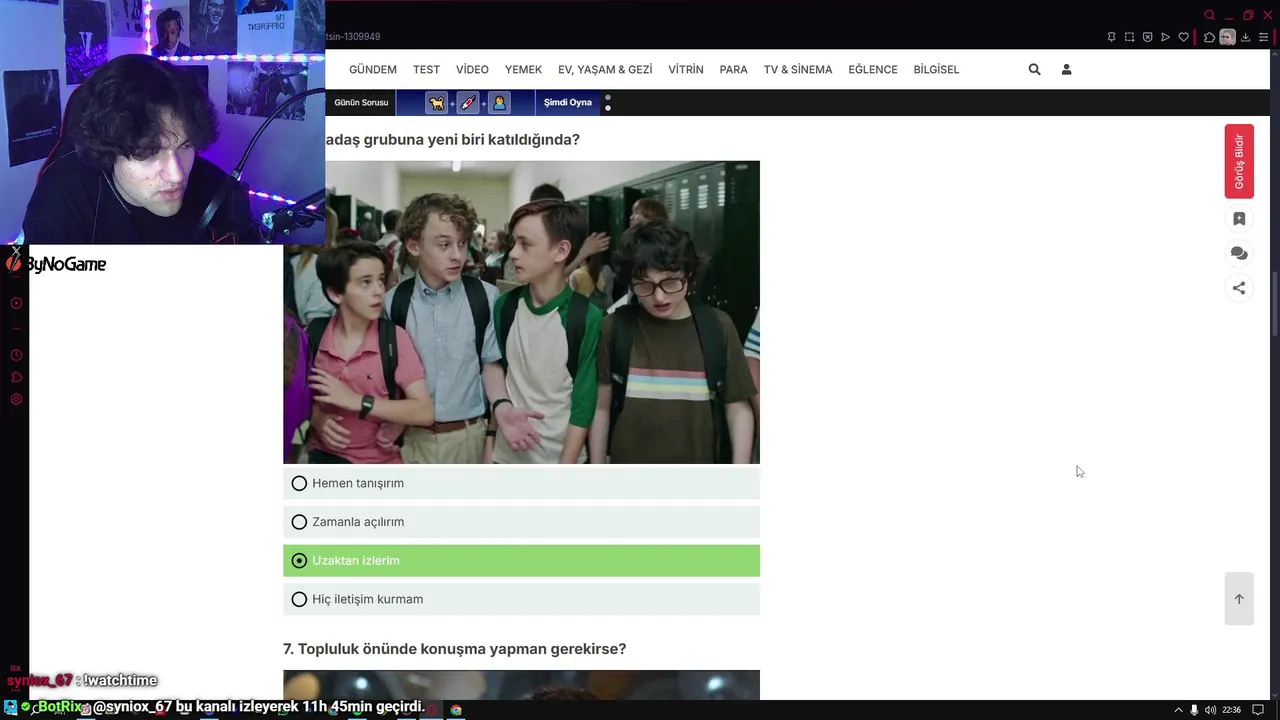
Task: Open Chrome from the taskbar
Action: [456, 710]
